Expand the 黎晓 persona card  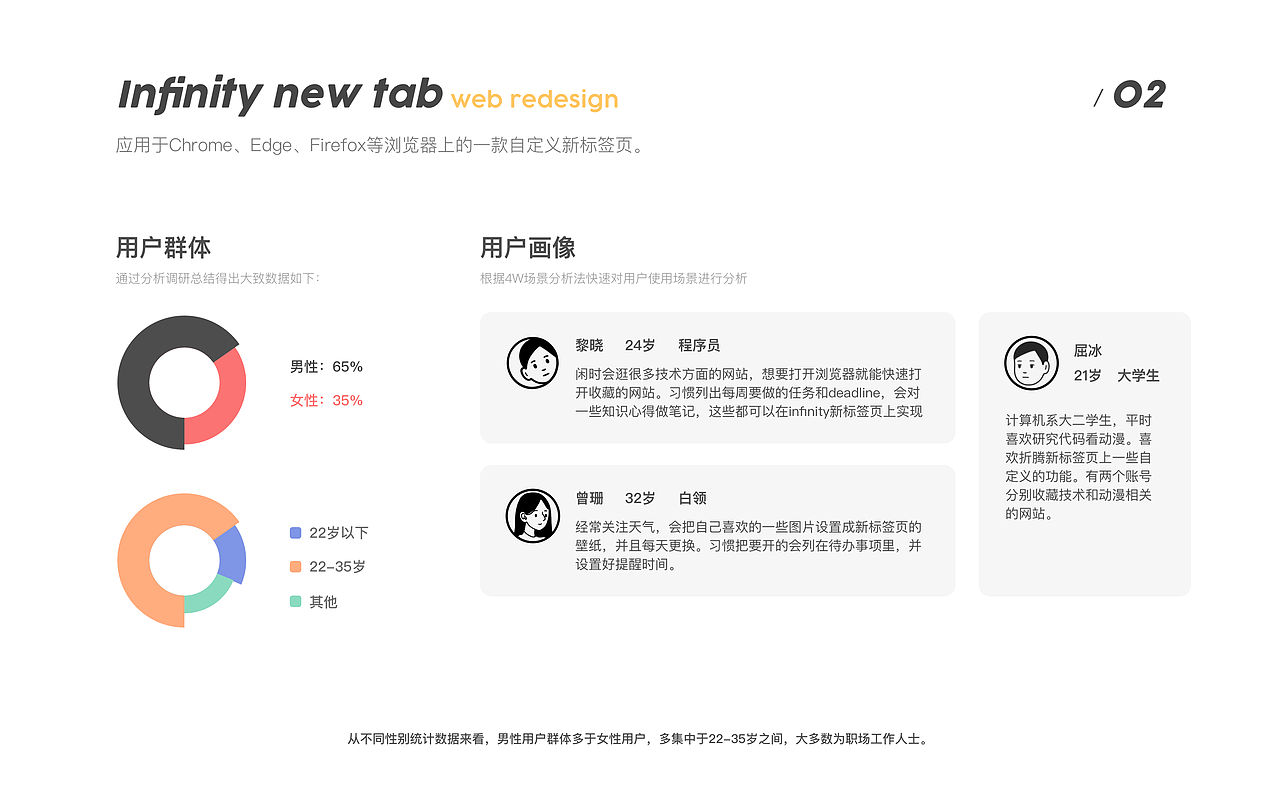[716, 377]
